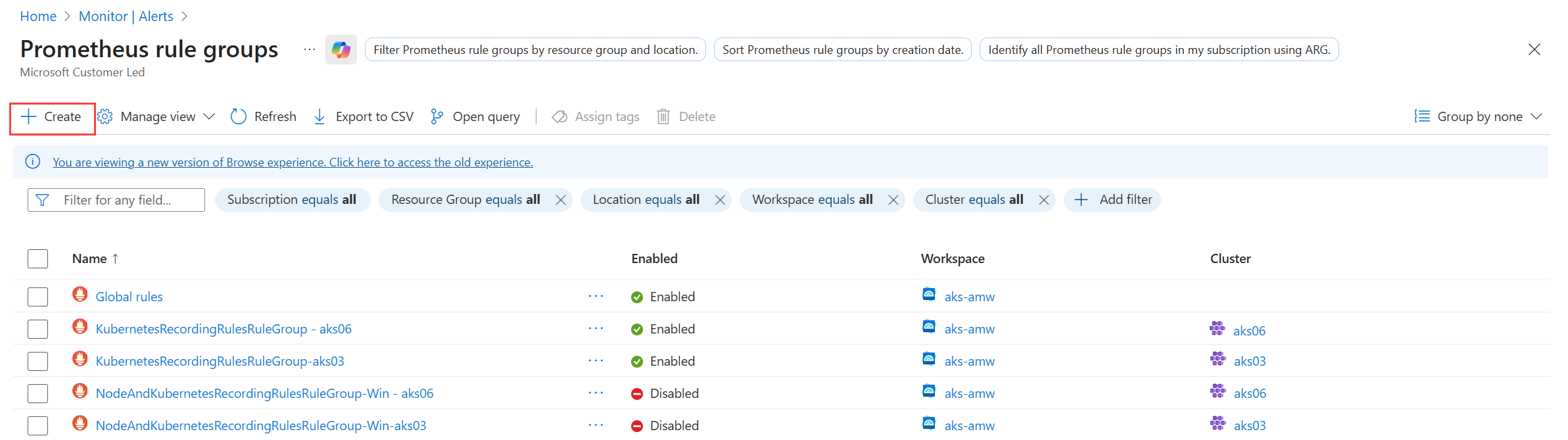Image resolution: width=1568 pixels, height=440 pixels.
Task: Open aks06 cluster in KubernetesRecordingRulesRuleGroup - aks06 row
Action: (1249, 331)
